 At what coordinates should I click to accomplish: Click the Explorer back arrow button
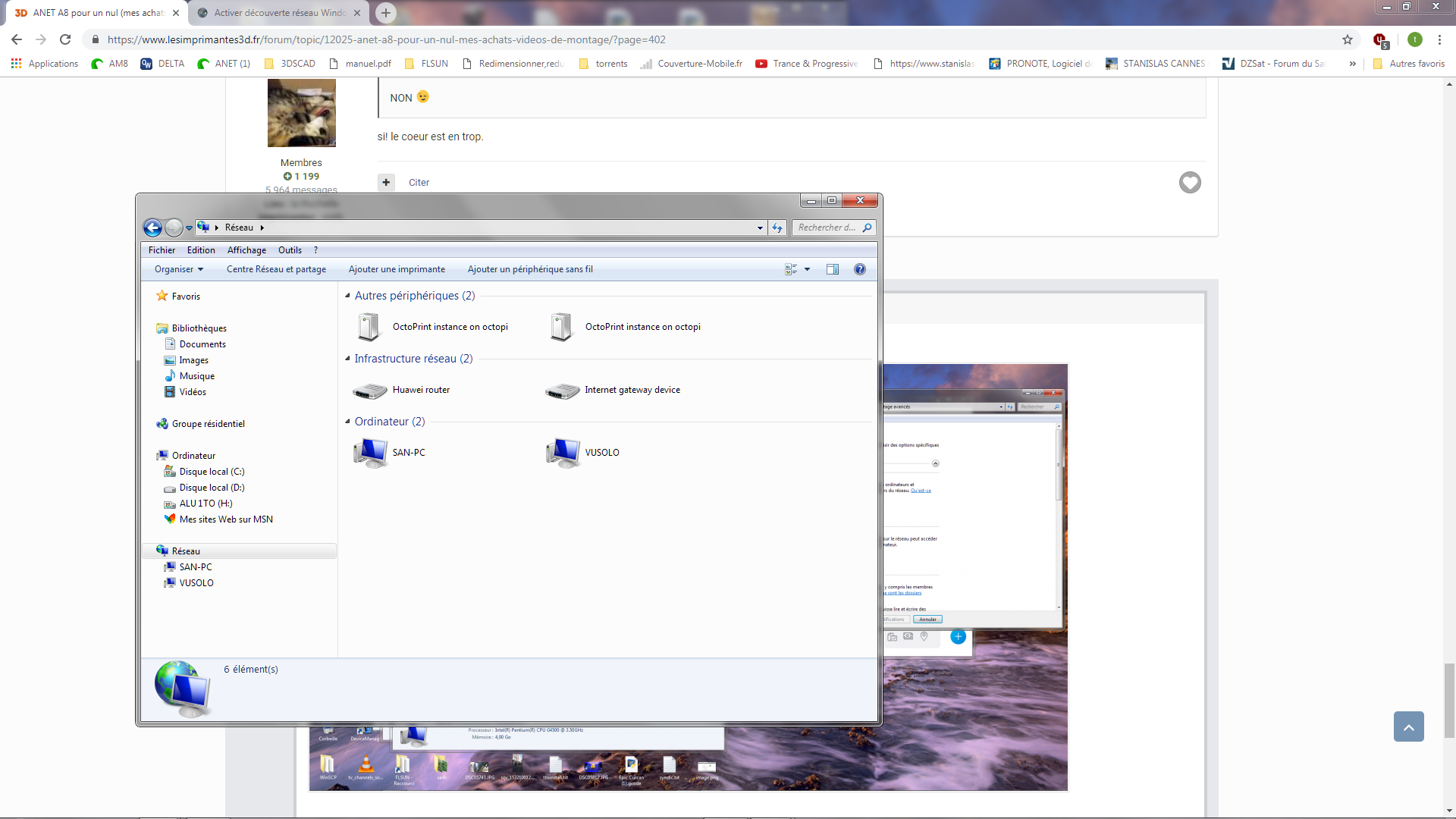152,227
